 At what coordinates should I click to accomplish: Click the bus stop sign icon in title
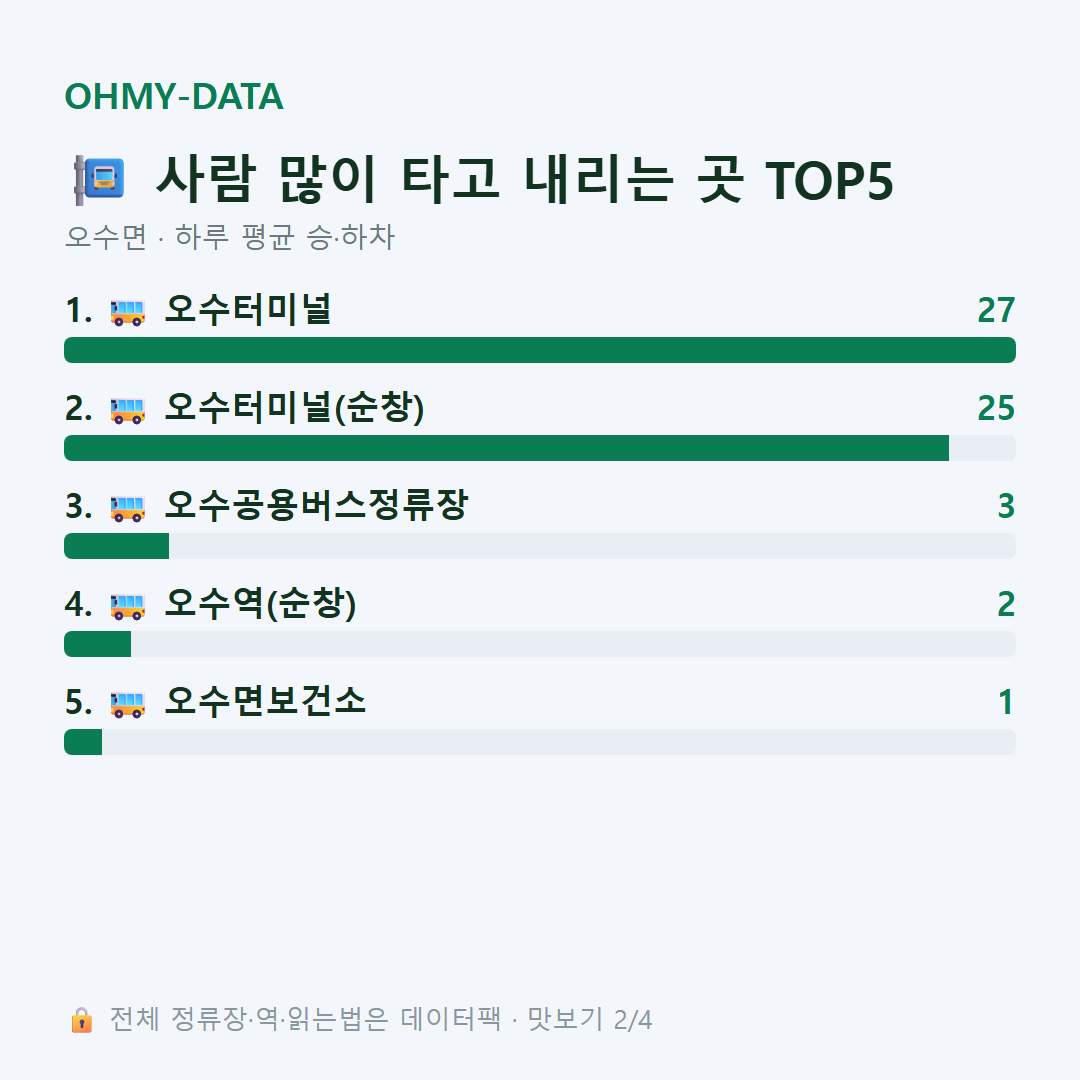tap(100, 180)
